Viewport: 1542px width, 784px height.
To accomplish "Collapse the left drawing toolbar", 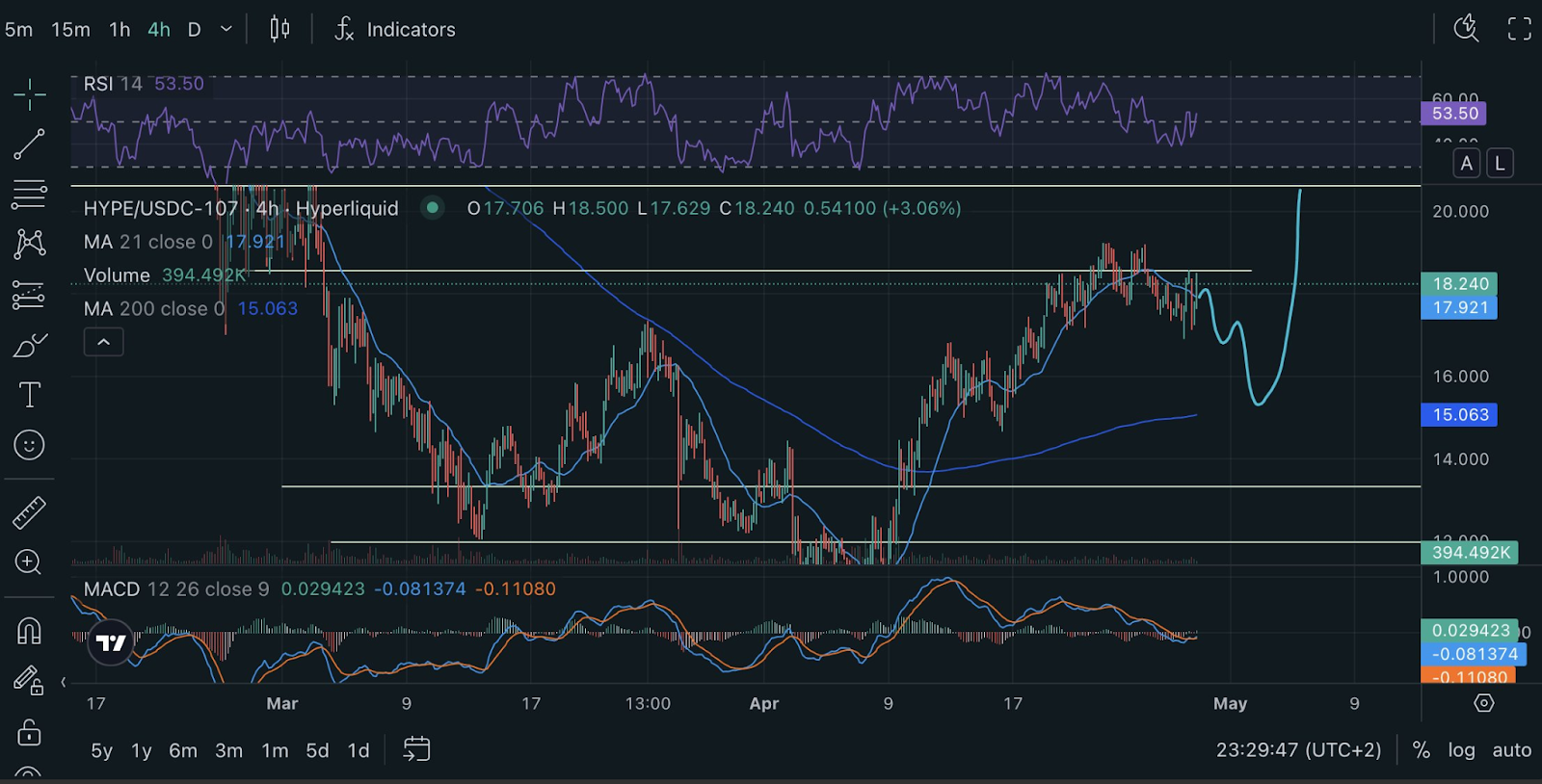I will tap(64, 682).
